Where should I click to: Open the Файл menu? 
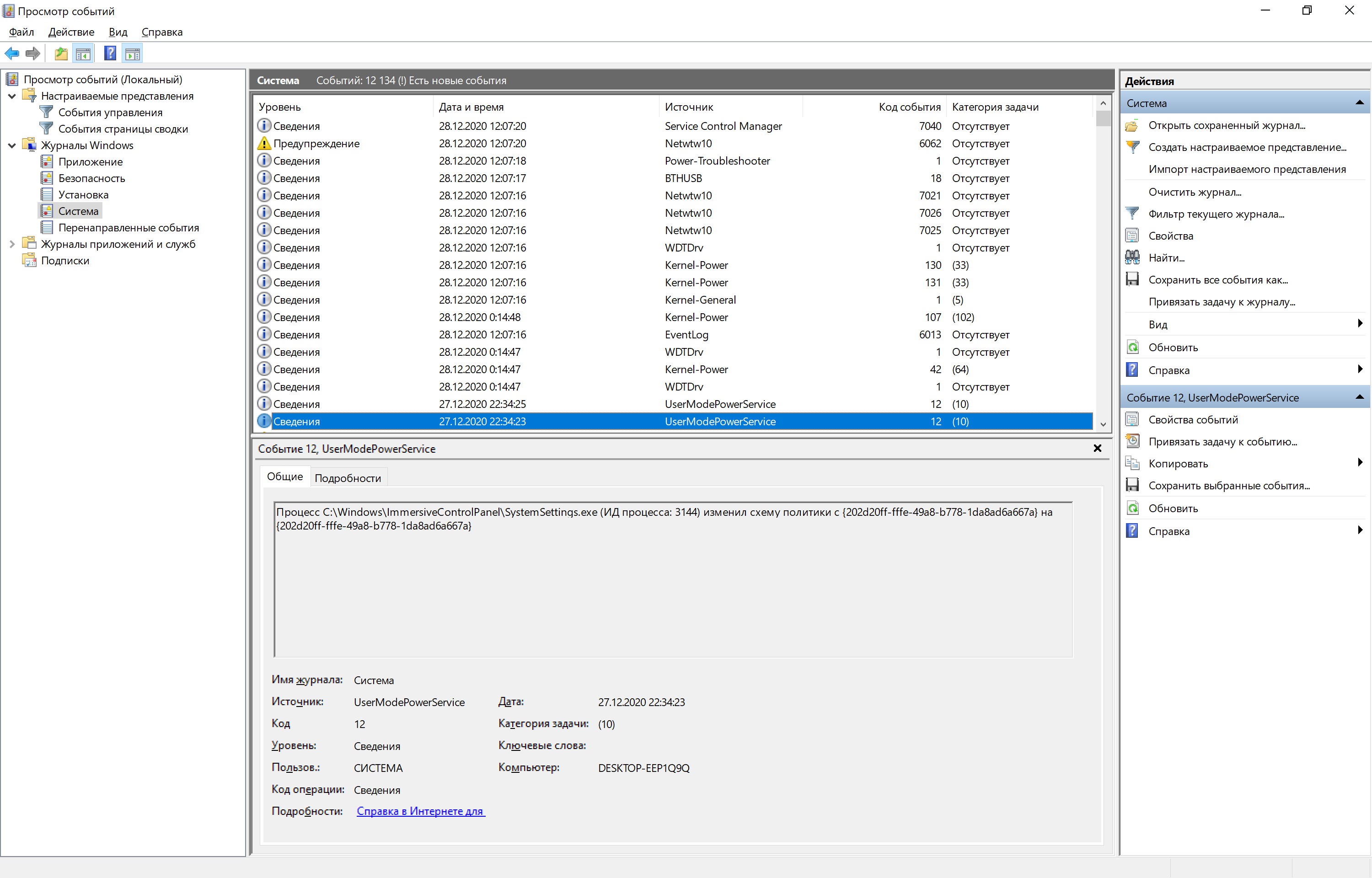point(21,32)
